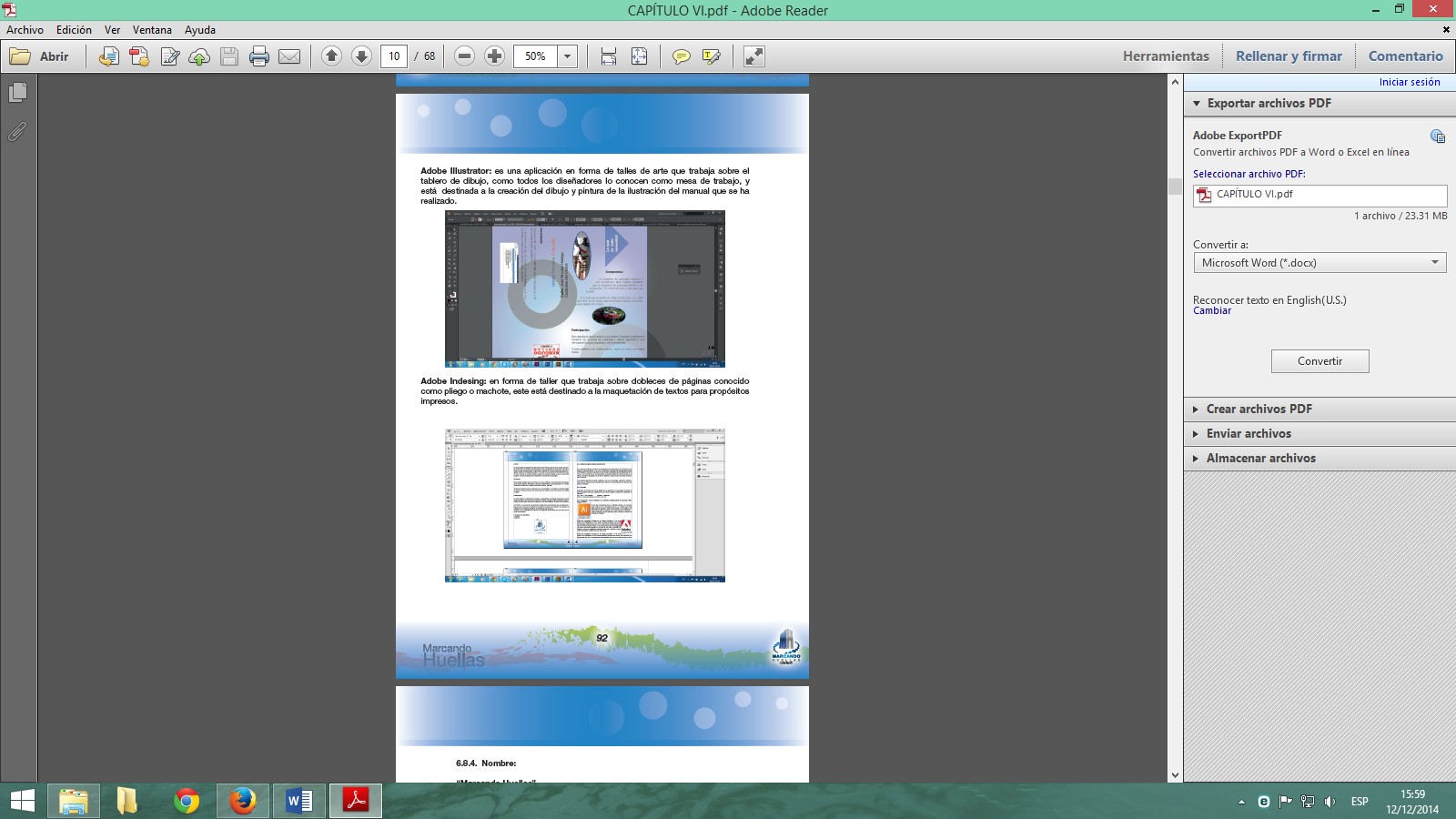The image size is (1456, 819).
Task: Click the cloud upload icon in the toolbar
Action: [199, 56]
